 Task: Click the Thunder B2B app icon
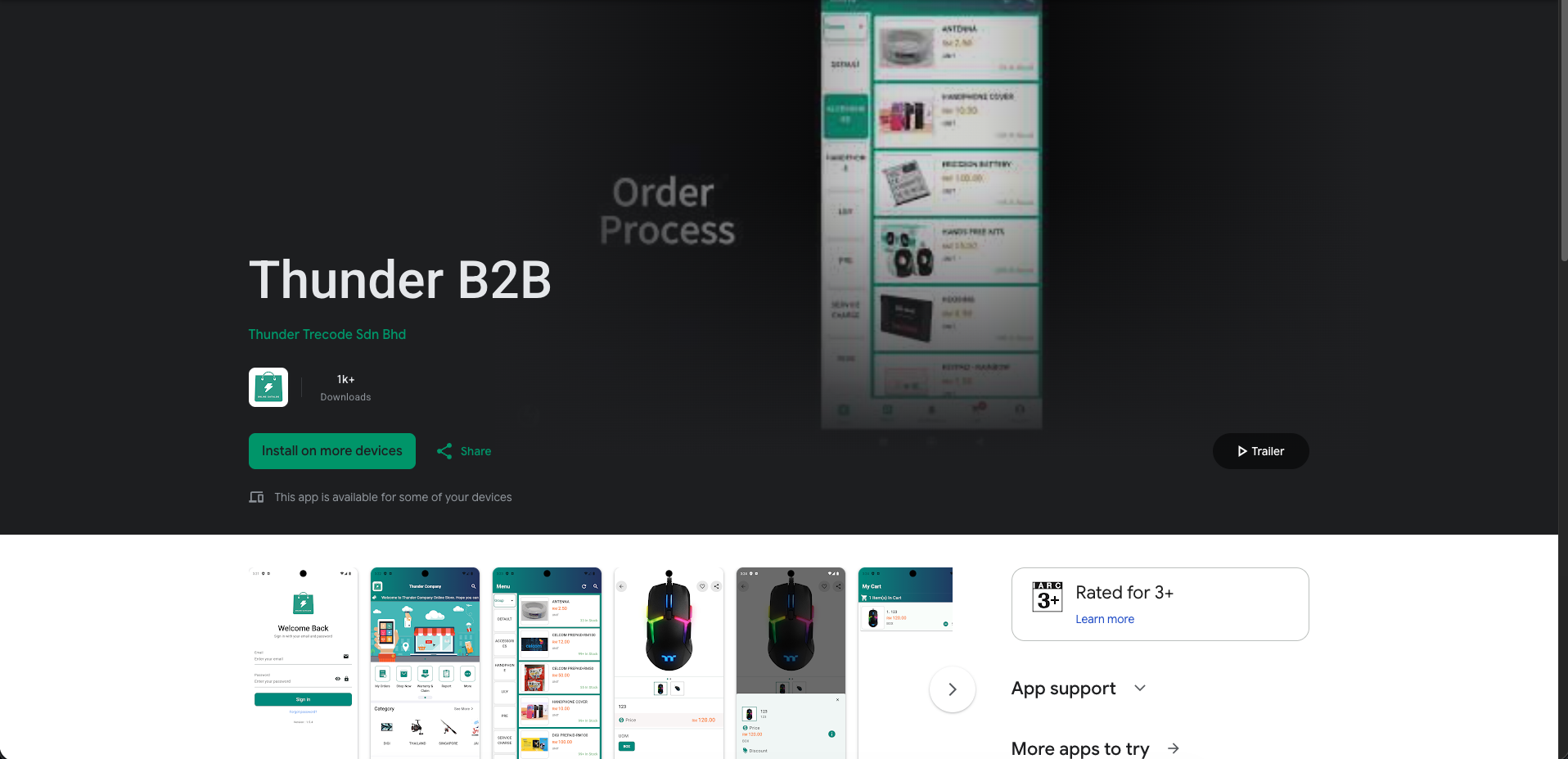268,387
